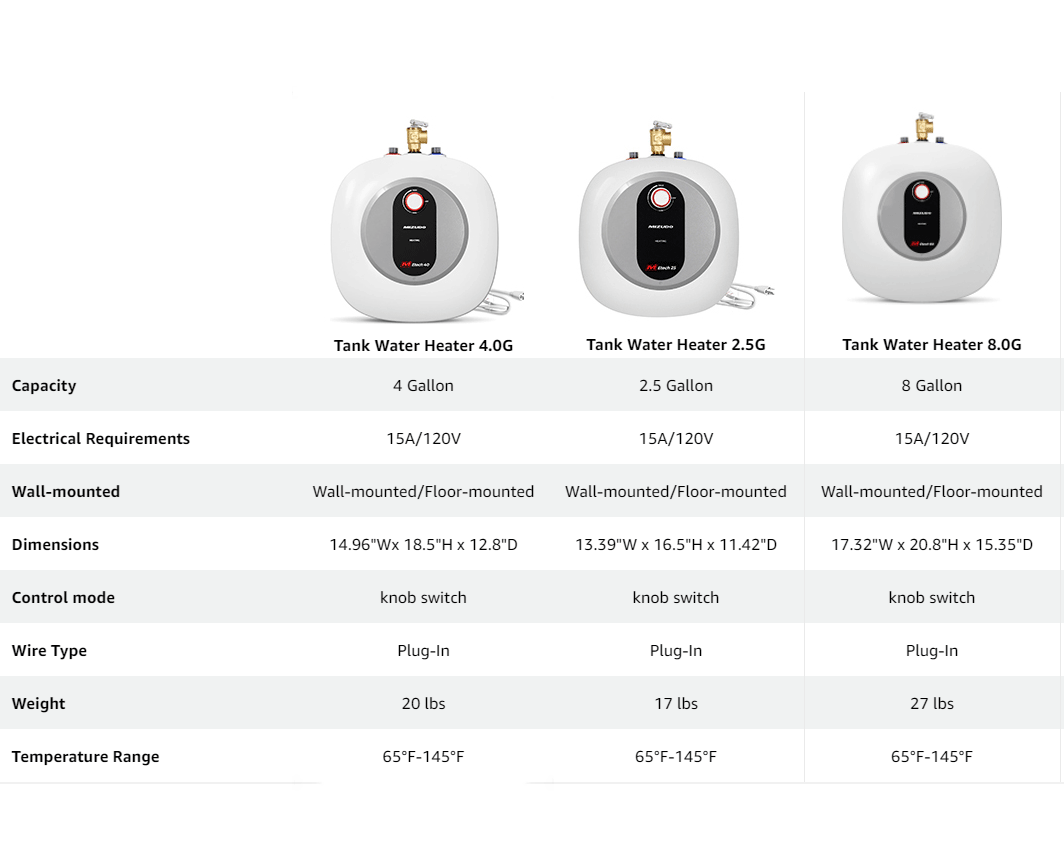Click the Electrical Requirements row label
The image size is (1064, 859).
[x=100, y=438]
